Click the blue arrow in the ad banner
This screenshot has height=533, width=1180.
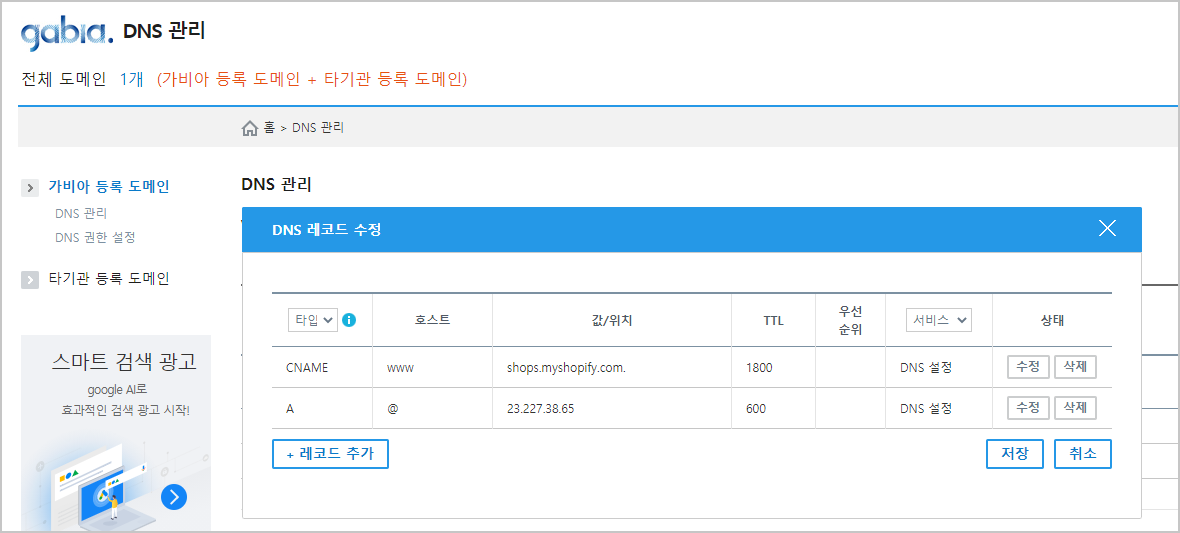(174, 496)
